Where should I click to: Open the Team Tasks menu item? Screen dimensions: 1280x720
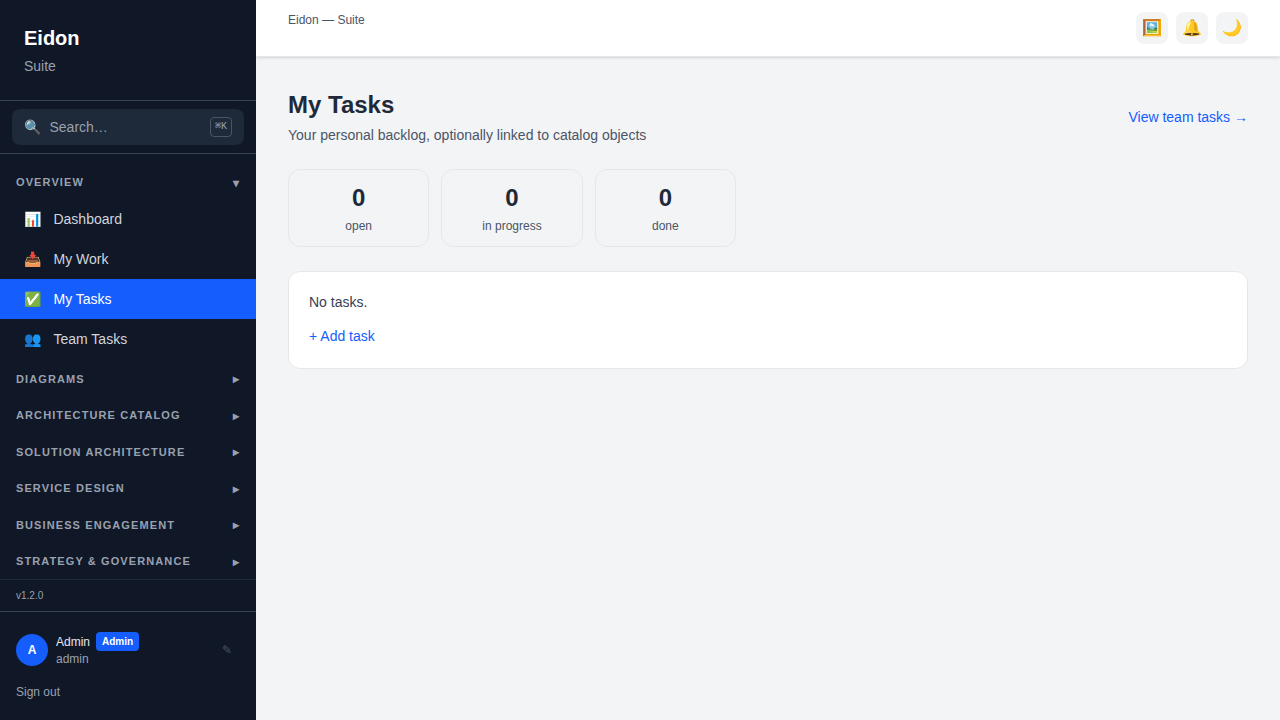pyautogui.click(x=128, y=339)
